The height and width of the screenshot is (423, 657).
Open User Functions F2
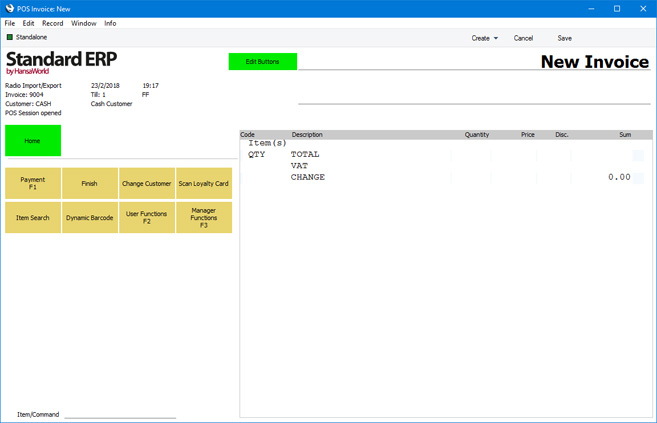[x=147, y=218]
